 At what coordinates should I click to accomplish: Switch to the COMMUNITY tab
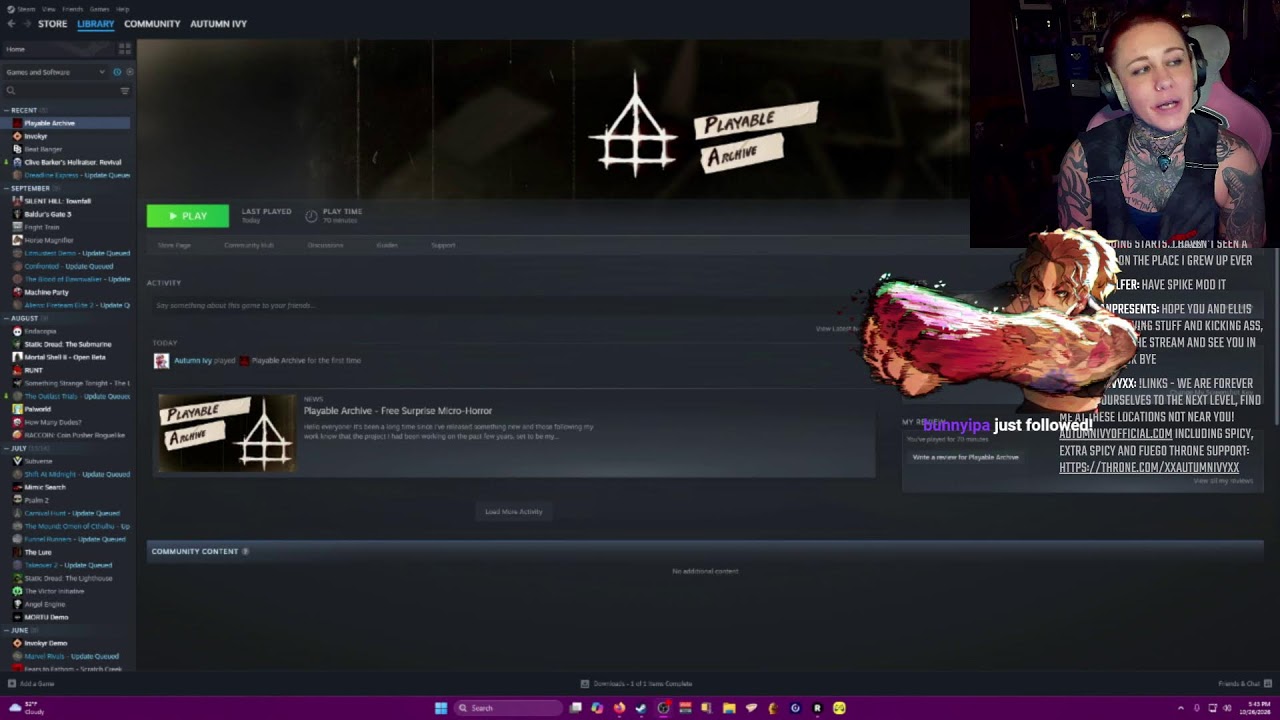coord(152,23)
